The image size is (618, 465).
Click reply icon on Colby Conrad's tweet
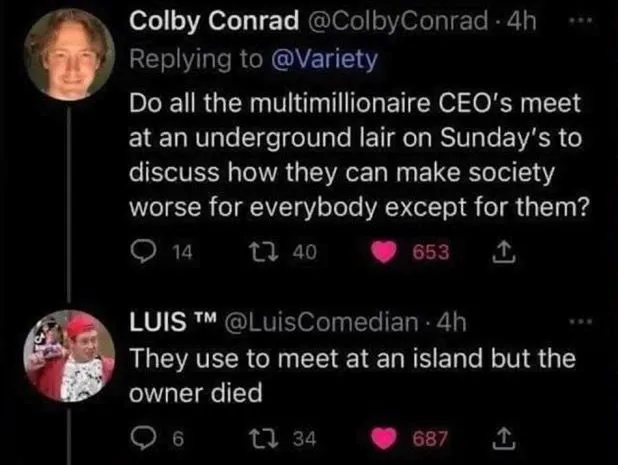coord(140,253)
